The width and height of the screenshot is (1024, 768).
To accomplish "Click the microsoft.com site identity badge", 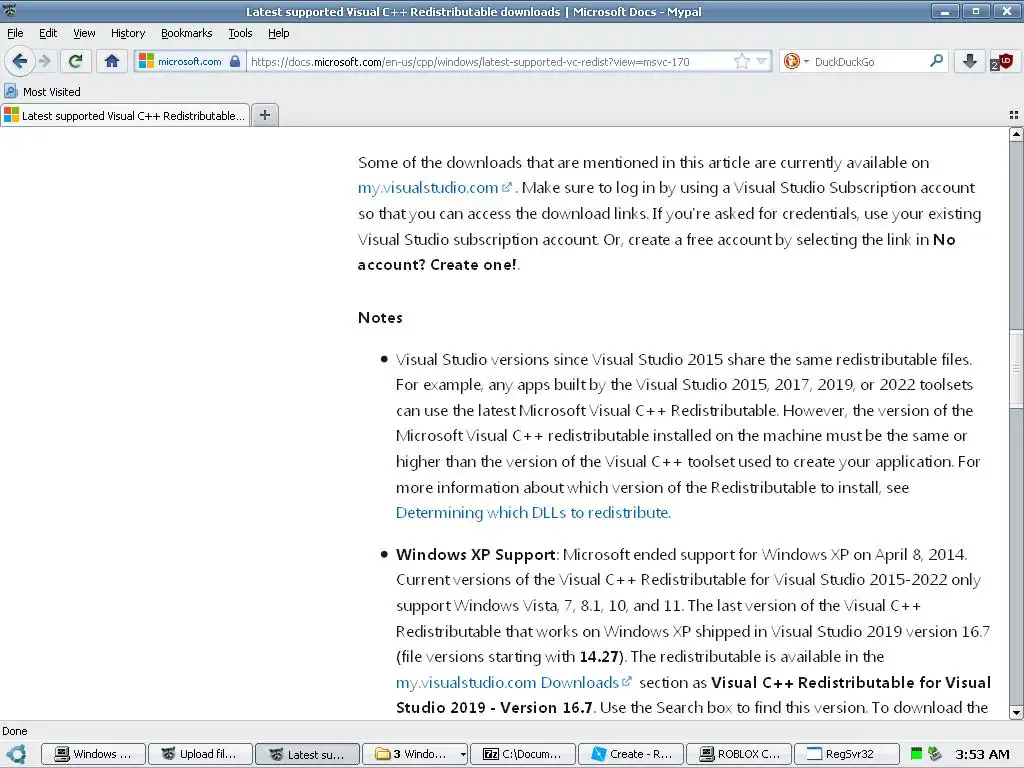I will [189, 61].
